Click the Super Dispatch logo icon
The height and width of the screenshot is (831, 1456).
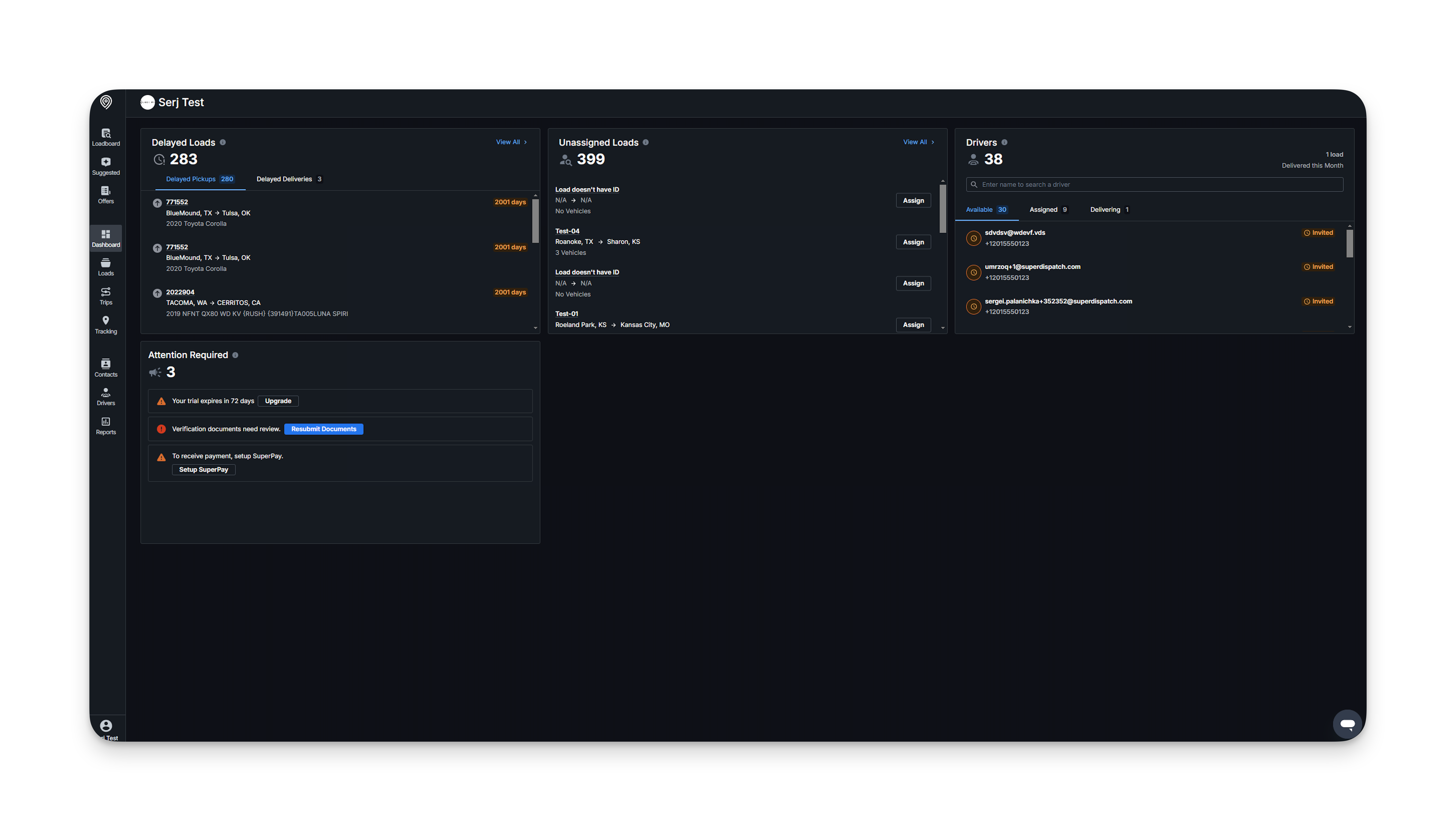tap(106, 102)
